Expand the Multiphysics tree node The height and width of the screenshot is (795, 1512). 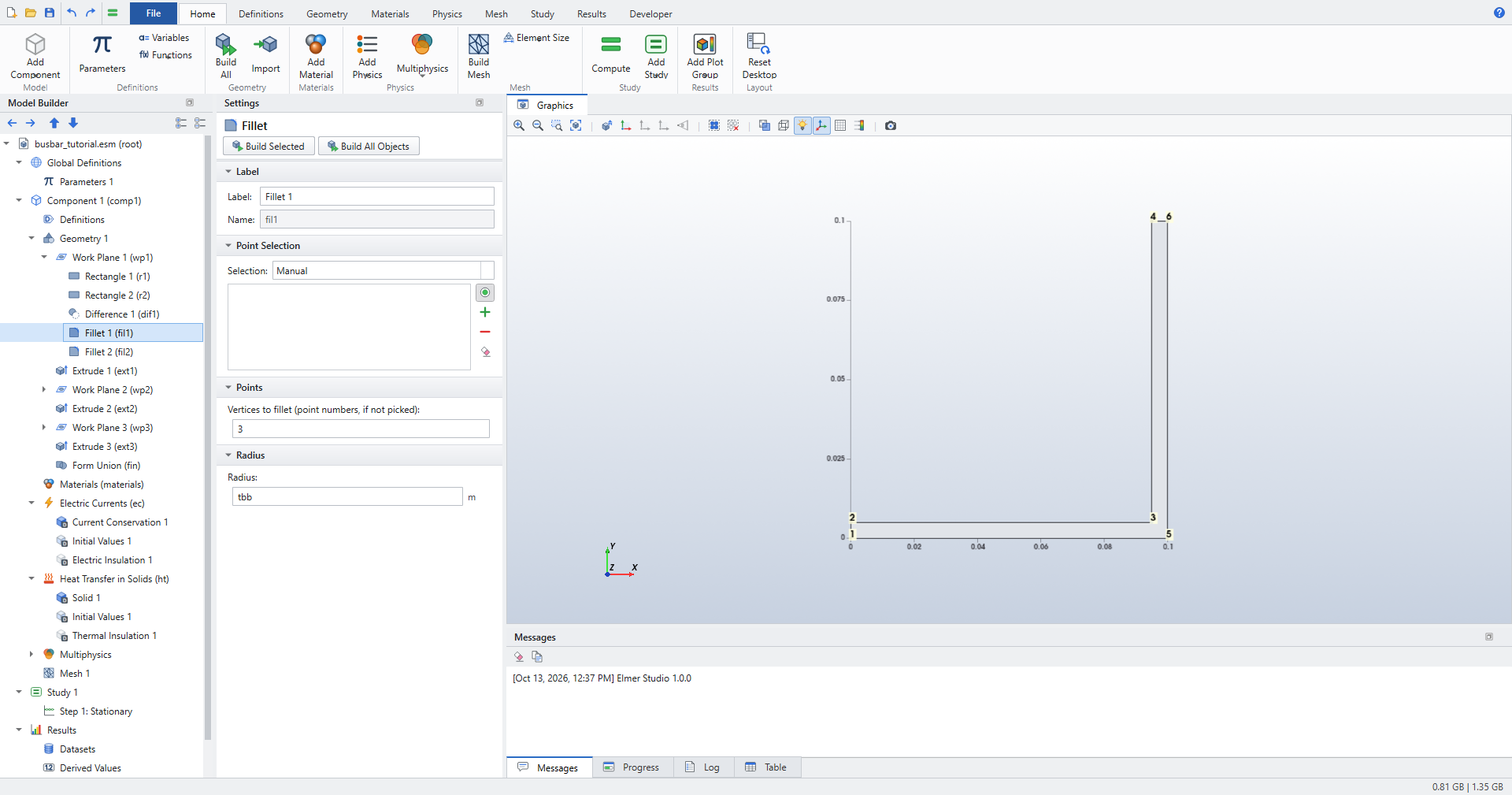coord(31,654)
